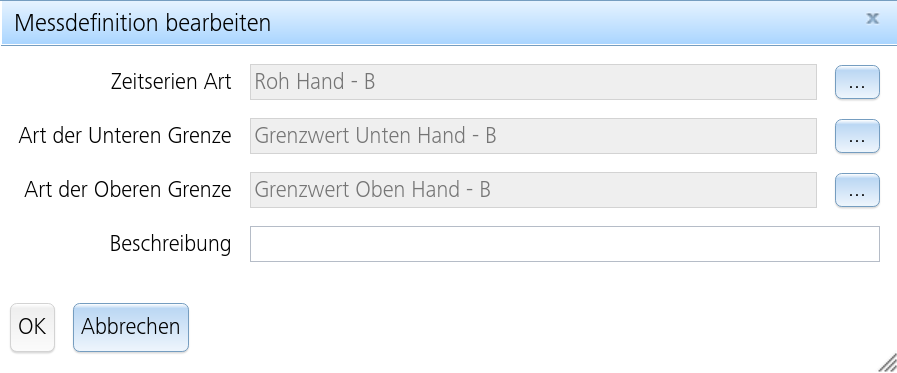Cancel with the Abbrechen button

click(131, 327)
